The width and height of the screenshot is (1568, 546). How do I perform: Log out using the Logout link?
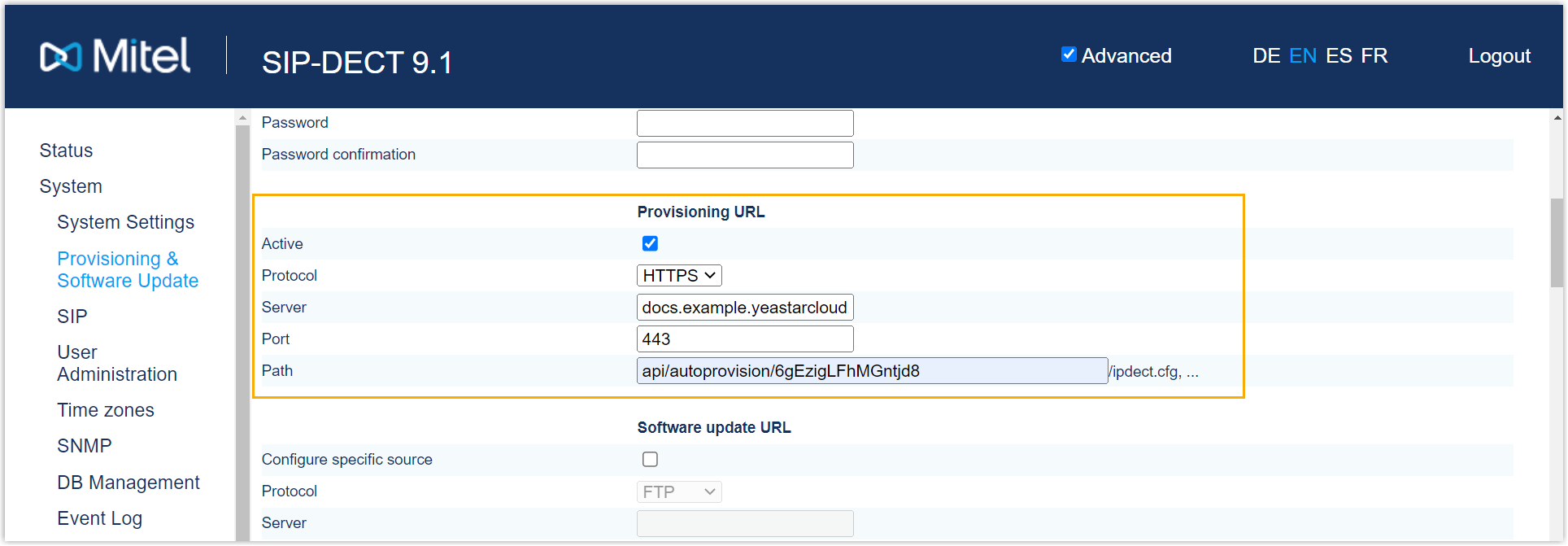[x=1499, y=56]
